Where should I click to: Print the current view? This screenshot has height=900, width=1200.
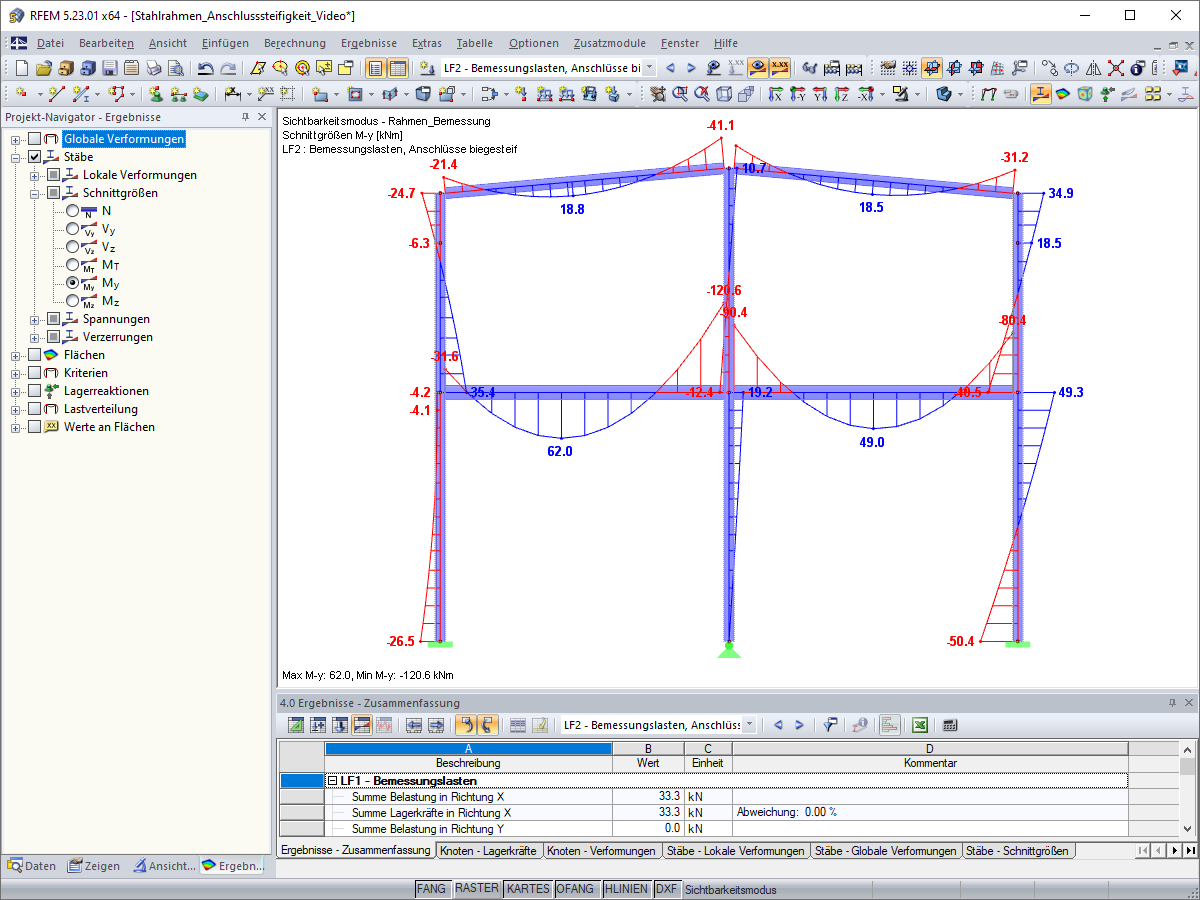coord(154,68)
